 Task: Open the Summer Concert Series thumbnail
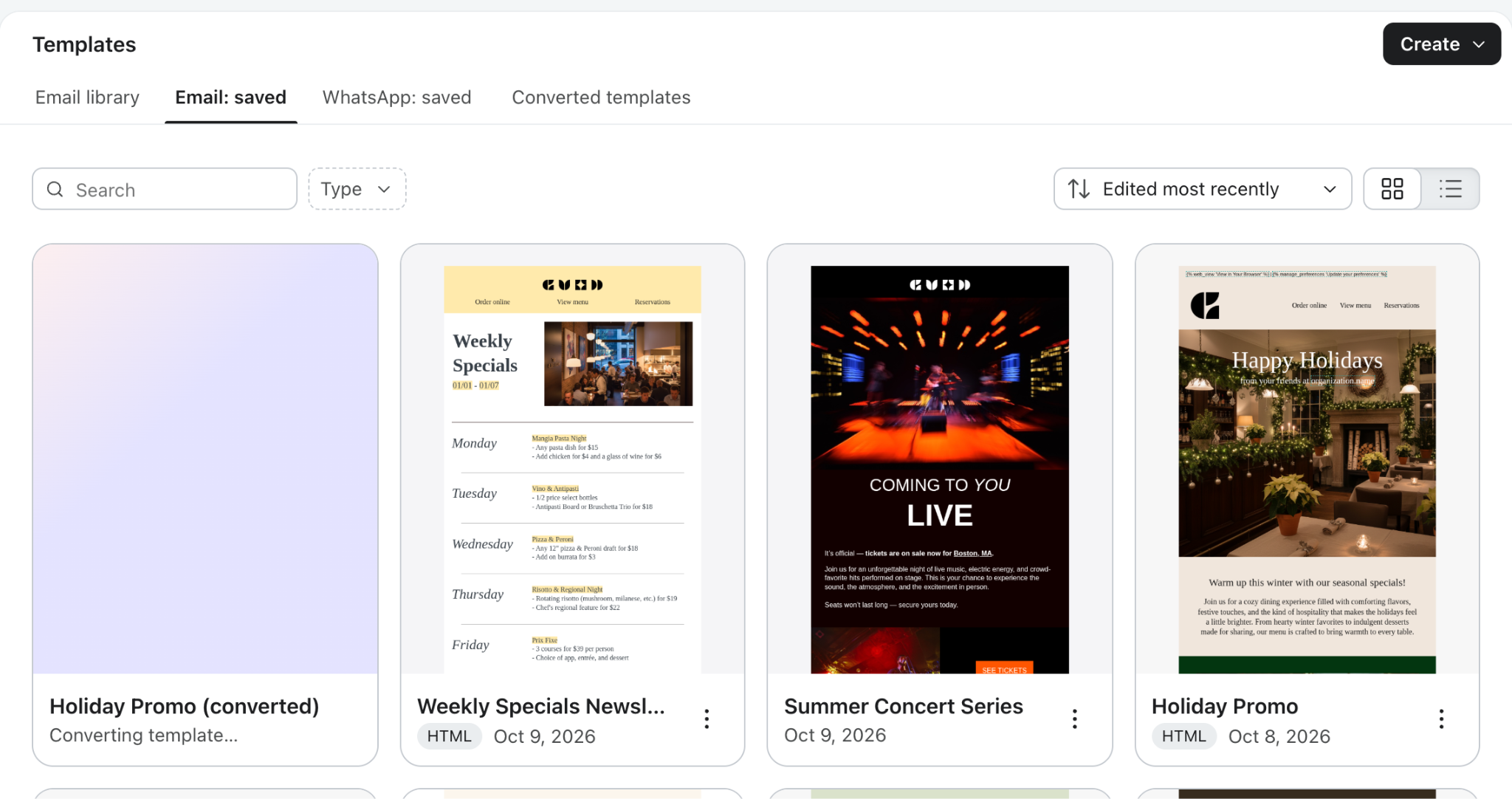940,470
